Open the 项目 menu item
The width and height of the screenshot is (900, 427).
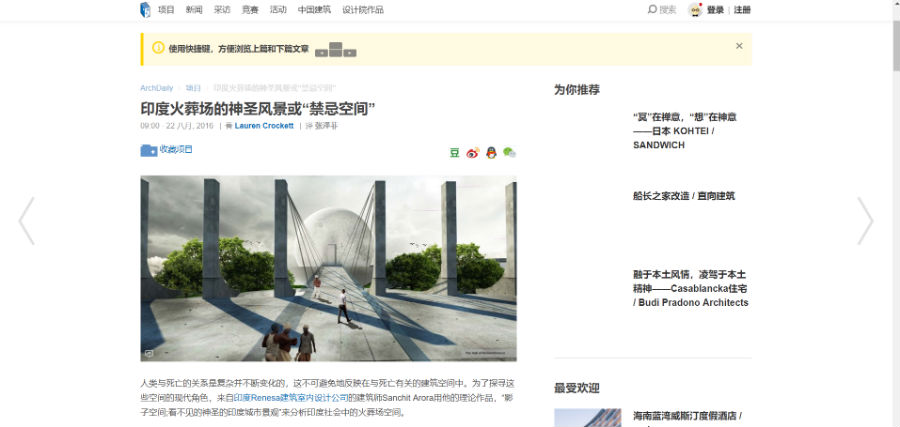coord(166,10)
